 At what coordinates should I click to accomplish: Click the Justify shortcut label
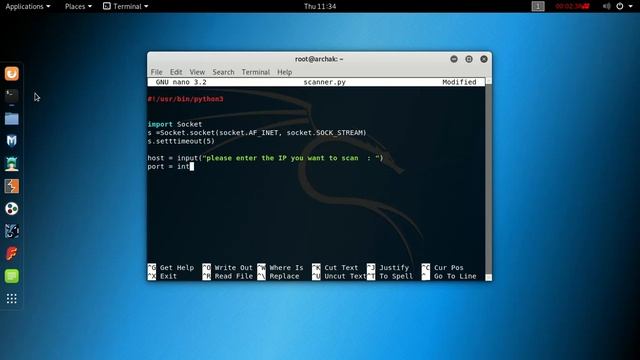394,268
